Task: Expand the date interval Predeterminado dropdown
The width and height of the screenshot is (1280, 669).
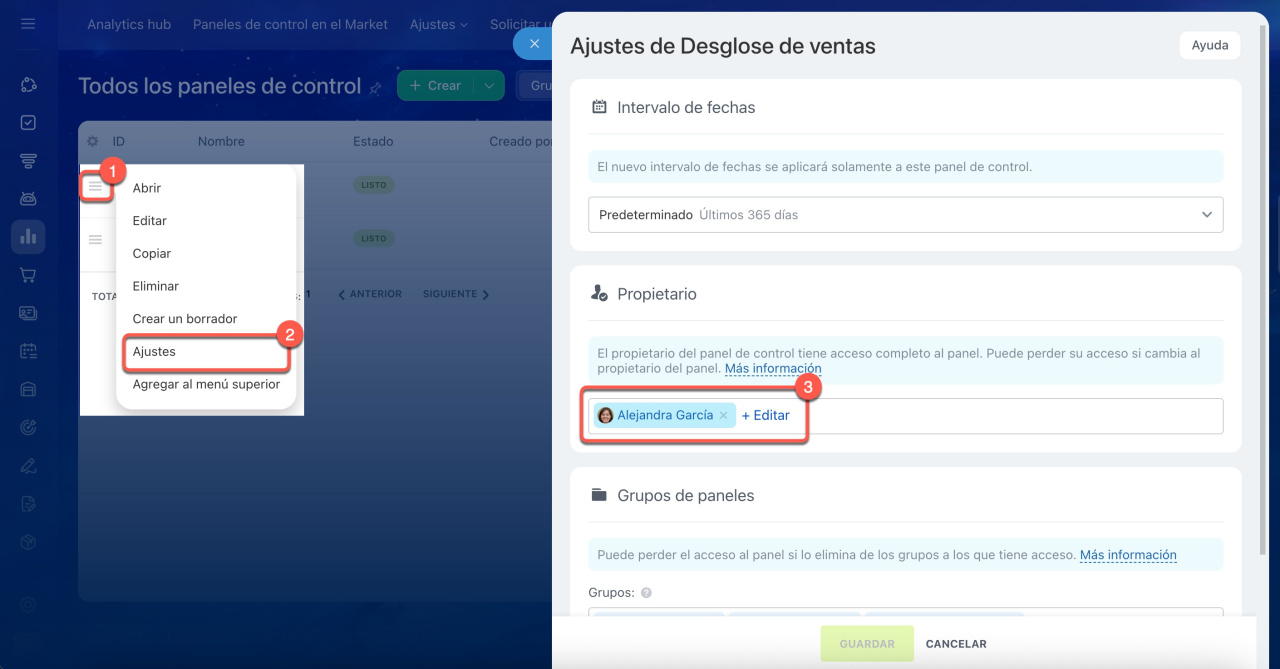Action: click(1207, 215)
